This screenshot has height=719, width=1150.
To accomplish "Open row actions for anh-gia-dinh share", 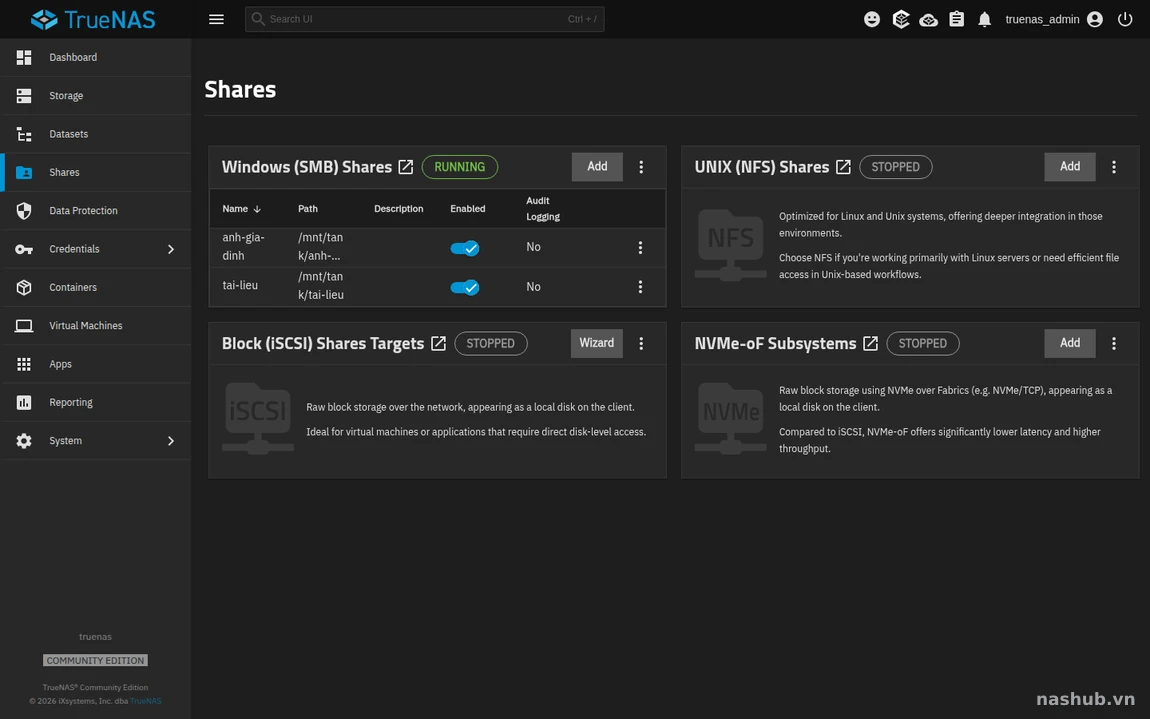I will click(x=640, y=247).
